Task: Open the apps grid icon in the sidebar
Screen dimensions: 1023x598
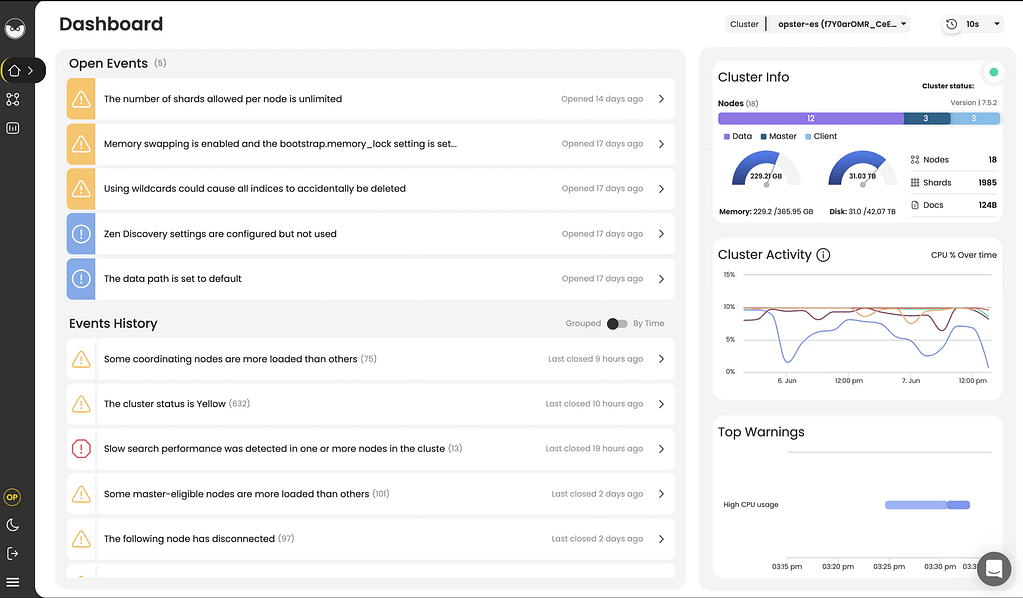Action: [12, 99]
